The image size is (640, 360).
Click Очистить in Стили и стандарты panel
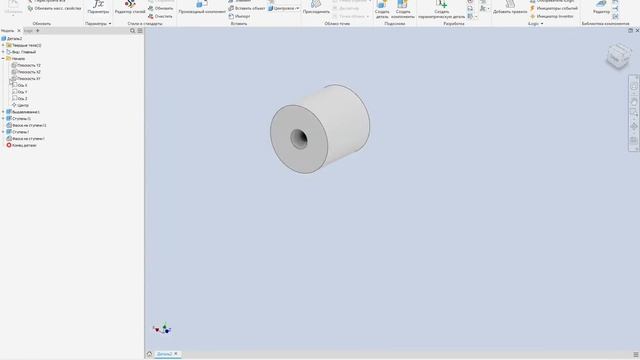click(x=160, y=16)
